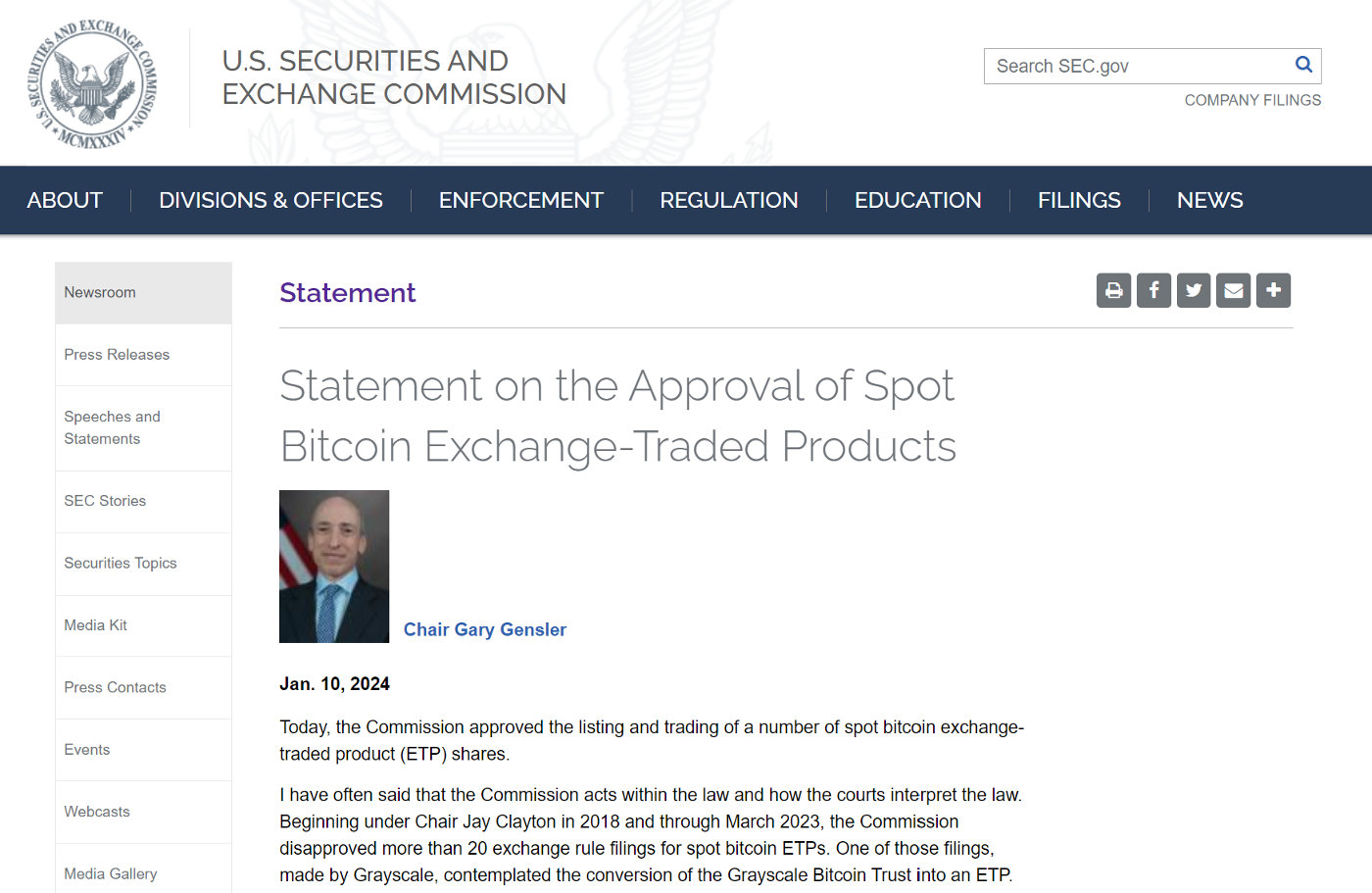Click the Search SEC.gov input field

pyautogui.click(x=1137, y=66)
